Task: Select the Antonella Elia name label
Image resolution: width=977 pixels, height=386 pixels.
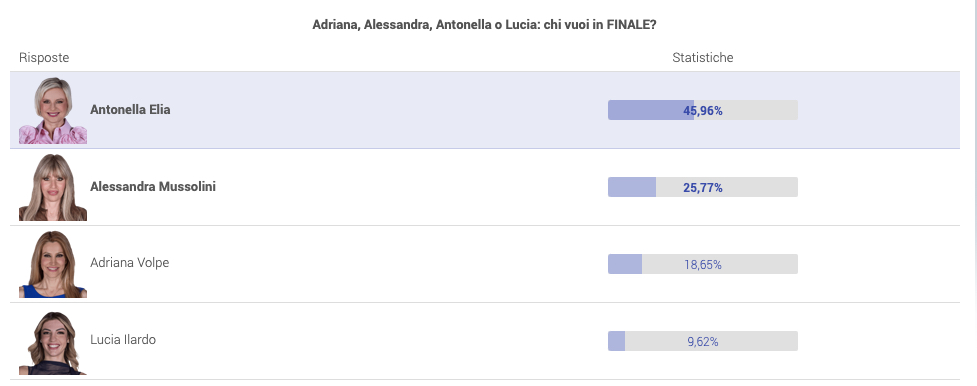Action: (x=130, y=110)
